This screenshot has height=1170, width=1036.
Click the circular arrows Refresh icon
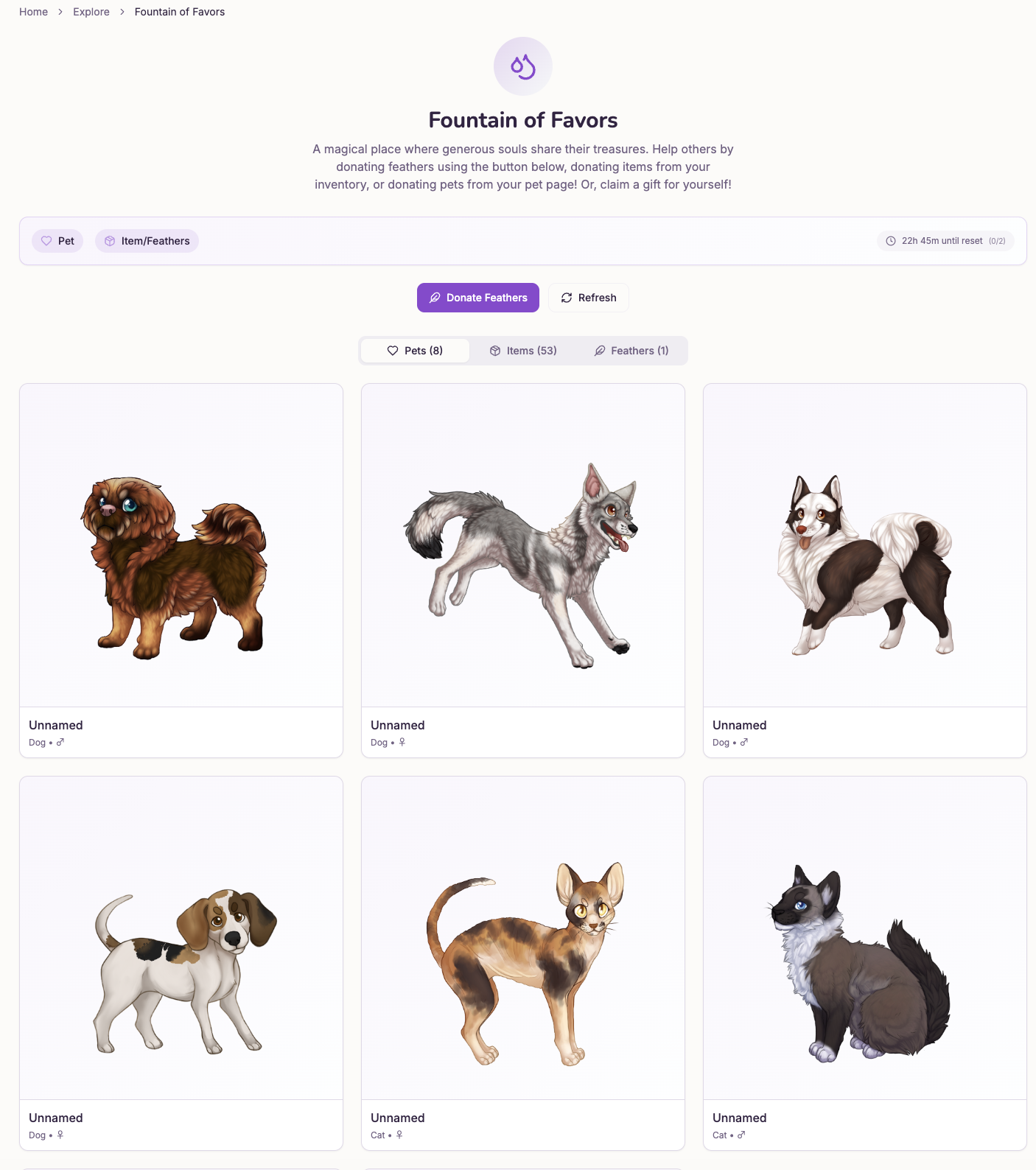[x=567, y=298]
